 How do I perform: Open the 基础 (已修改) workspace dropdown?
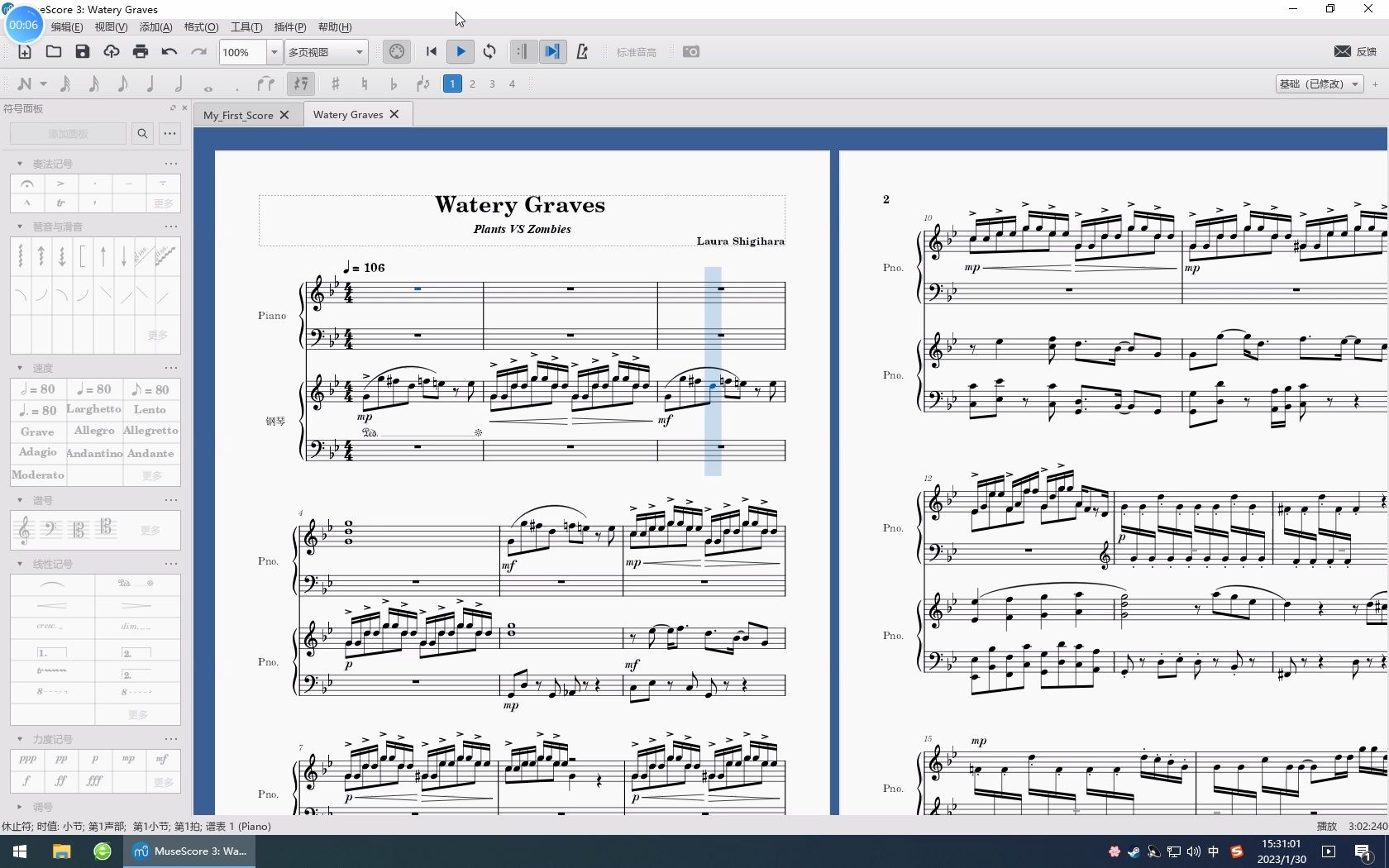tap(1320, 83)
